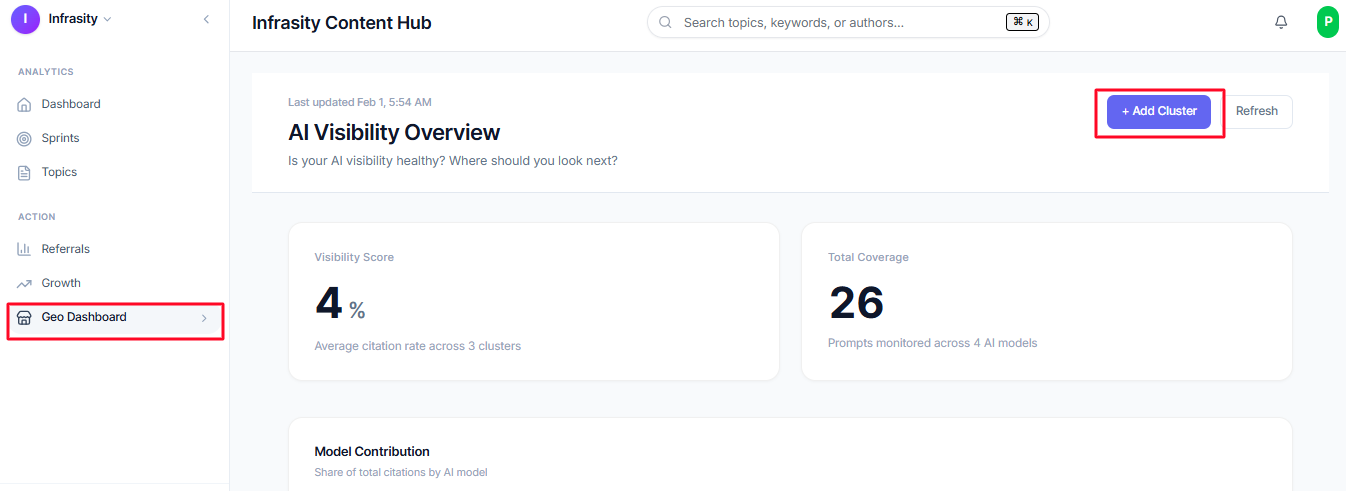Collapse the sidebar with the arrow
The width and height of the screenshot is (1346, 491).
pos(206,19)
